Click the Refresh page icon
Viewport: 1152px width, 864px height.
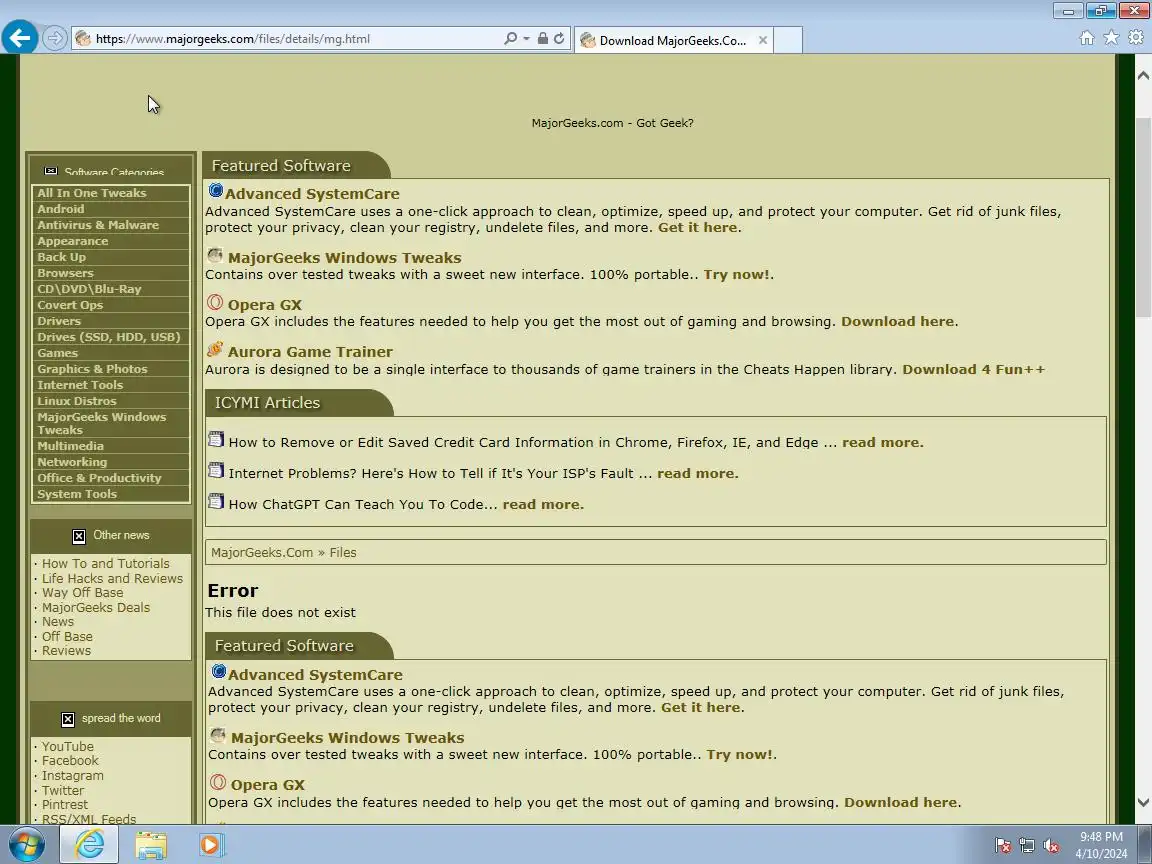(559, 38)
